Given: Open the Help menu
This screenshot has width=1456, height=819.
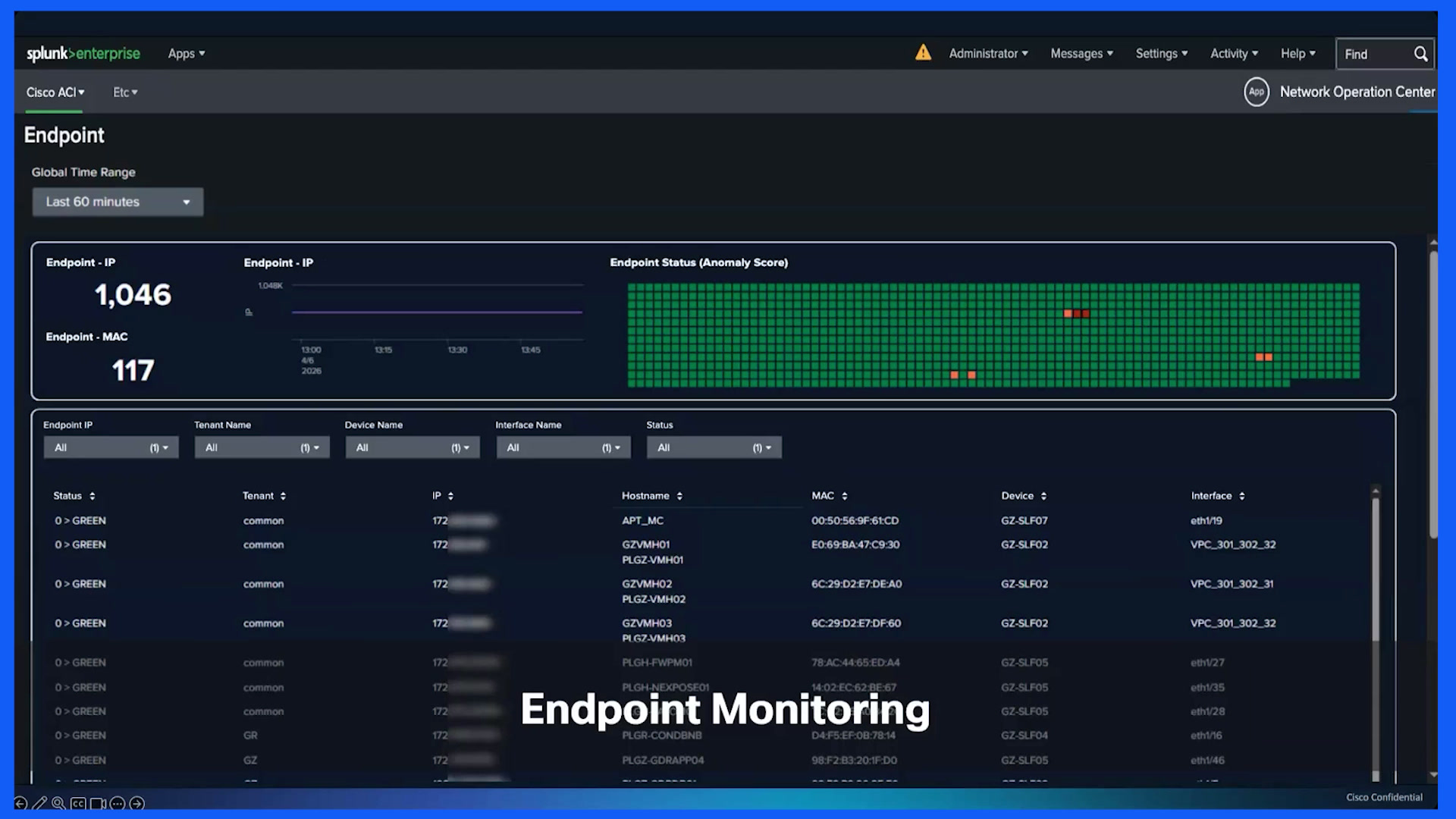Looking at the screenshot, I should 1298,53.
